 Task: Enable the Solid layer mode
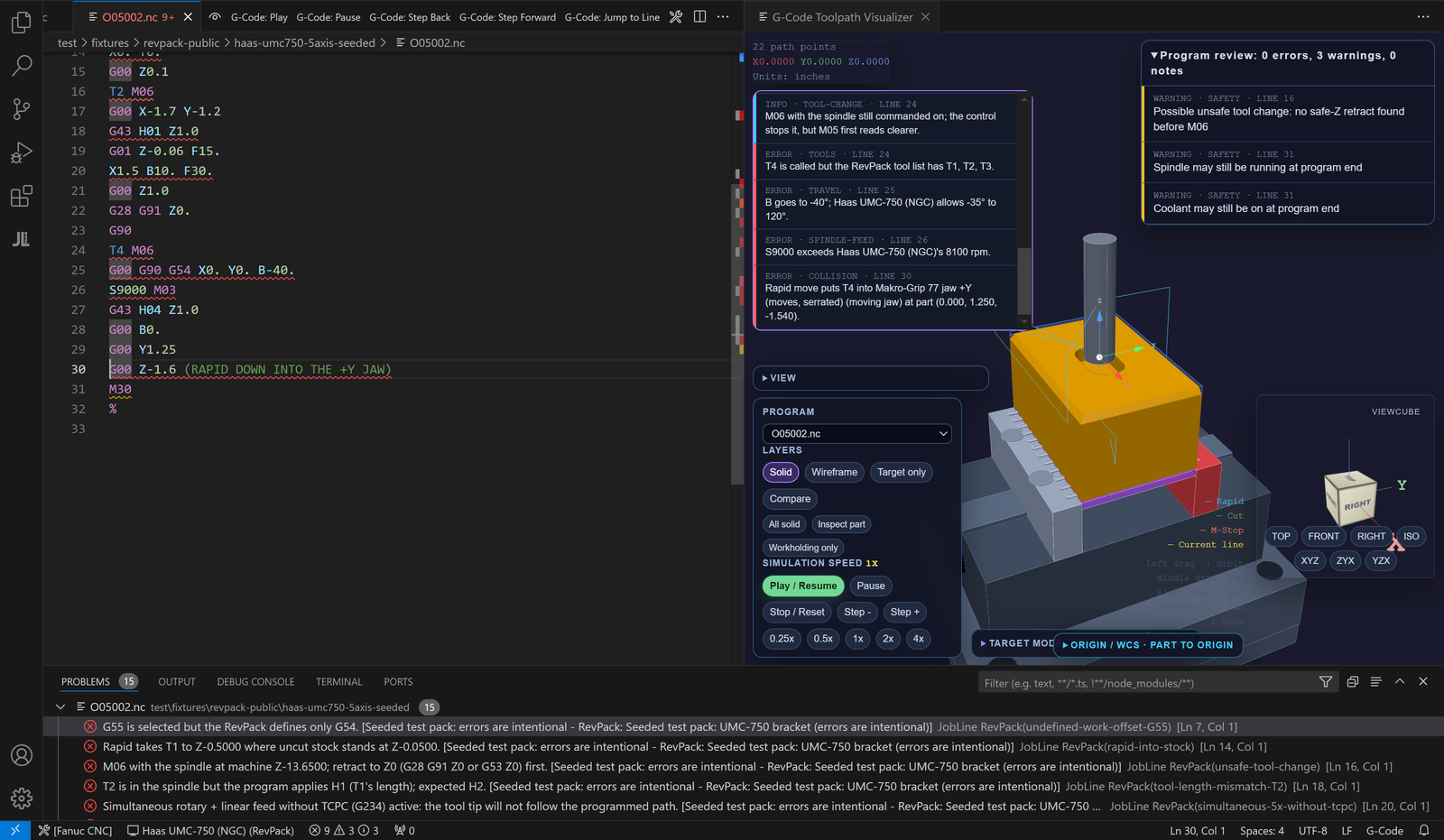click(781, 472)
